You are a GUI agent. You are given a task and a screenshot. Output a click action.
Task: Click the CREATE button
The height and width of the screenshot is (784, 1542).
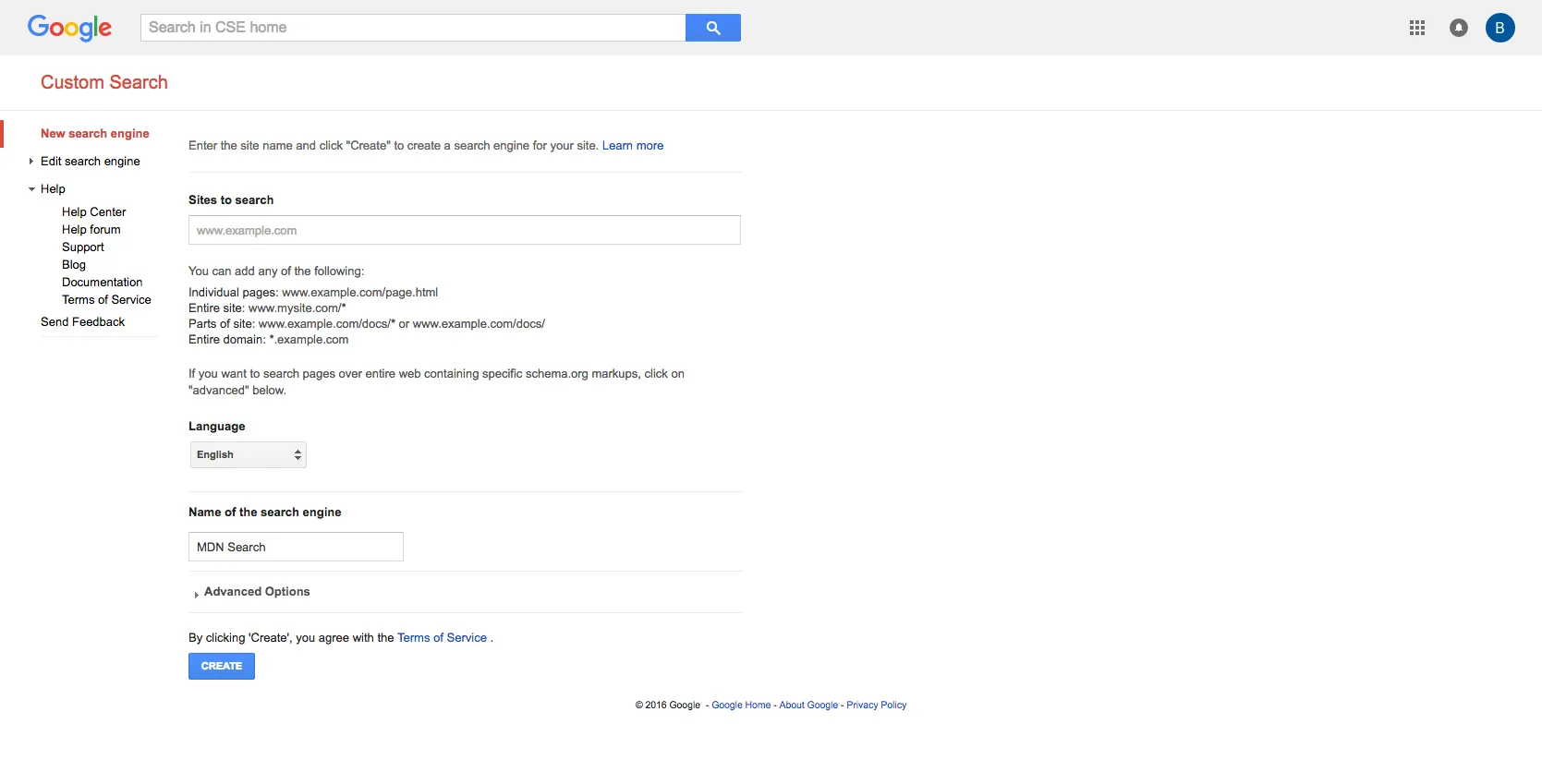tap(221, 666)
